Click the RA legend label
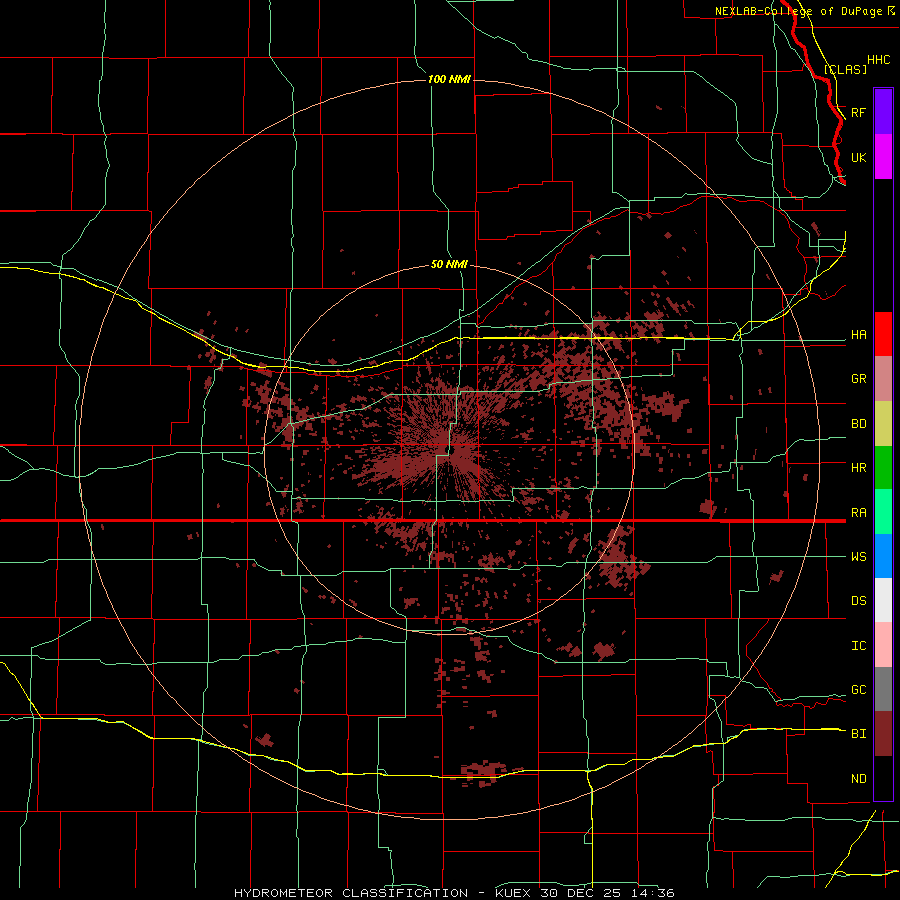900x900 pixels. (858, 512)
